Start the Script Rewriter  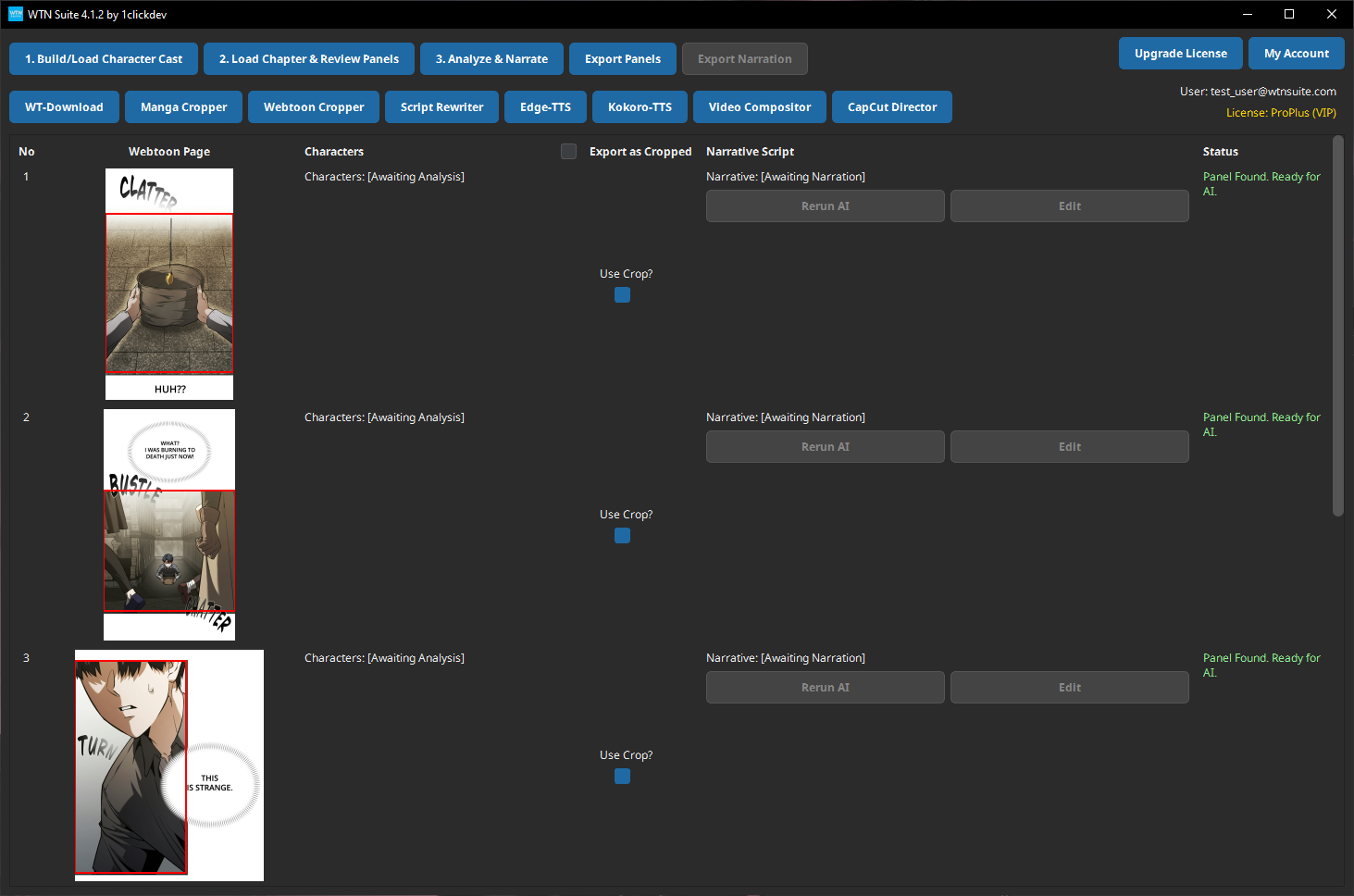[441, 106]
